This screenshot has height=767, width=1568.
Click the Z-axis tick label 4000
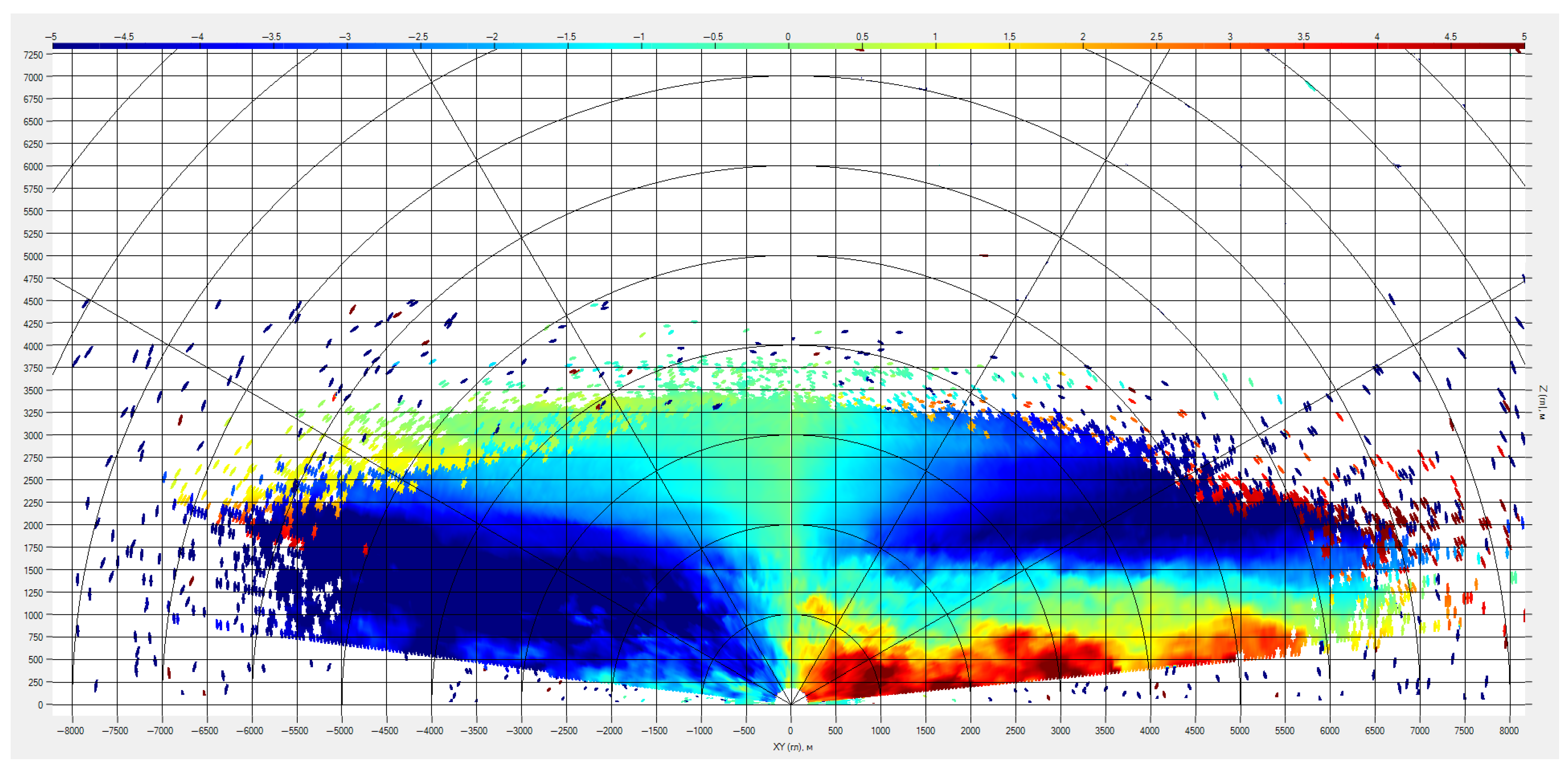(x=33, y=346)
